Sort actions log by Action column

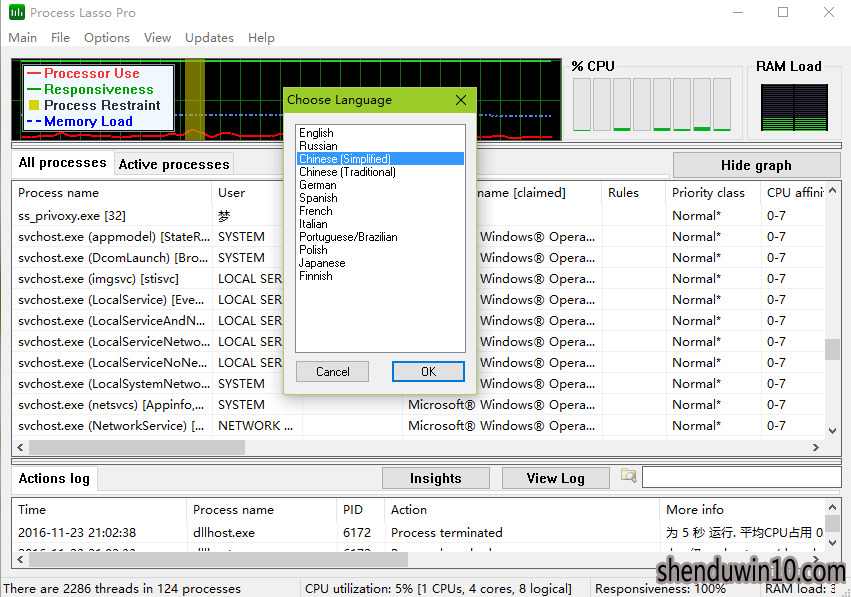522,510
